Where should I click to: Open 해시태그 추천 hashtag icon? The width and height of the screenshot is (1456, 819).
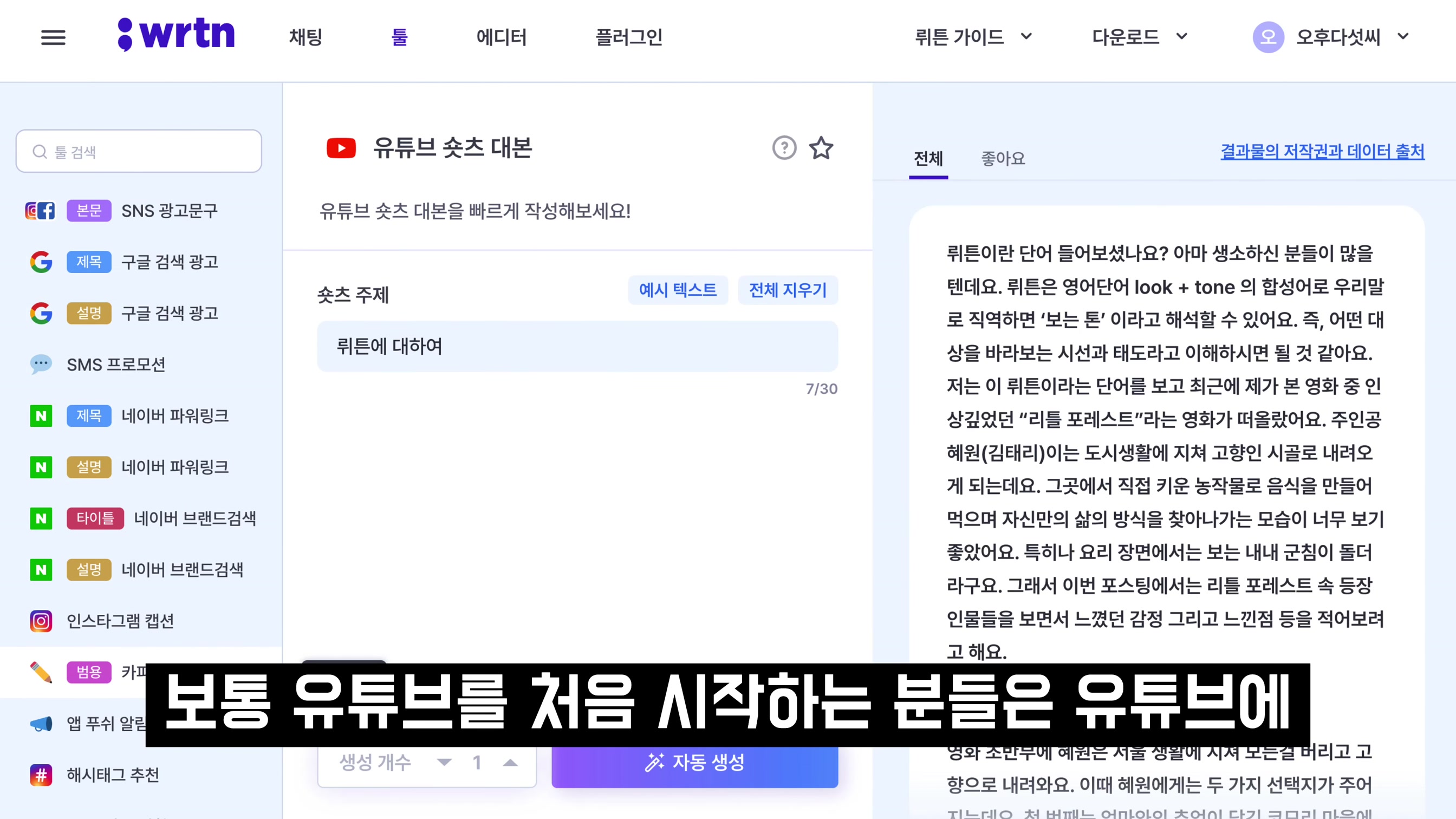pos(41,775)
